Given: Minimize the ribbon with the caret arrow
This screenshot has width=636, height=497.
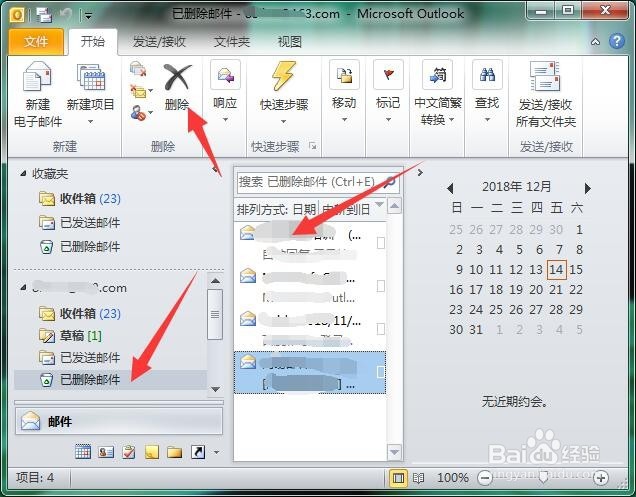Looking at the screenshot, I should (x=595, y=41).
